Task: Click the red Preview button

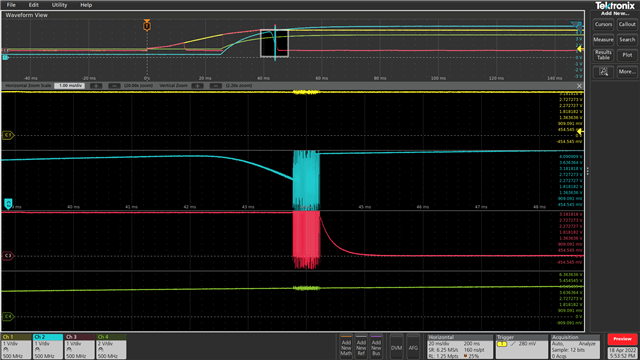Action: click(622, 339)
